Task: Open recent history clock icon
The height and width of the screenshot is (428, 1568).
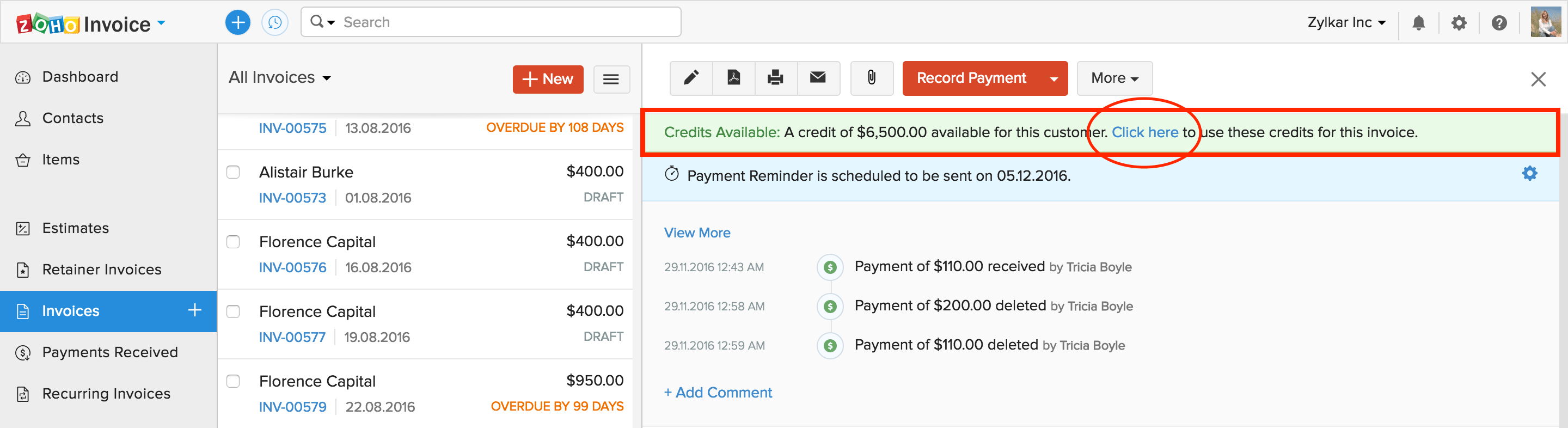Action: pyautogui.click(x=274, y=22)
